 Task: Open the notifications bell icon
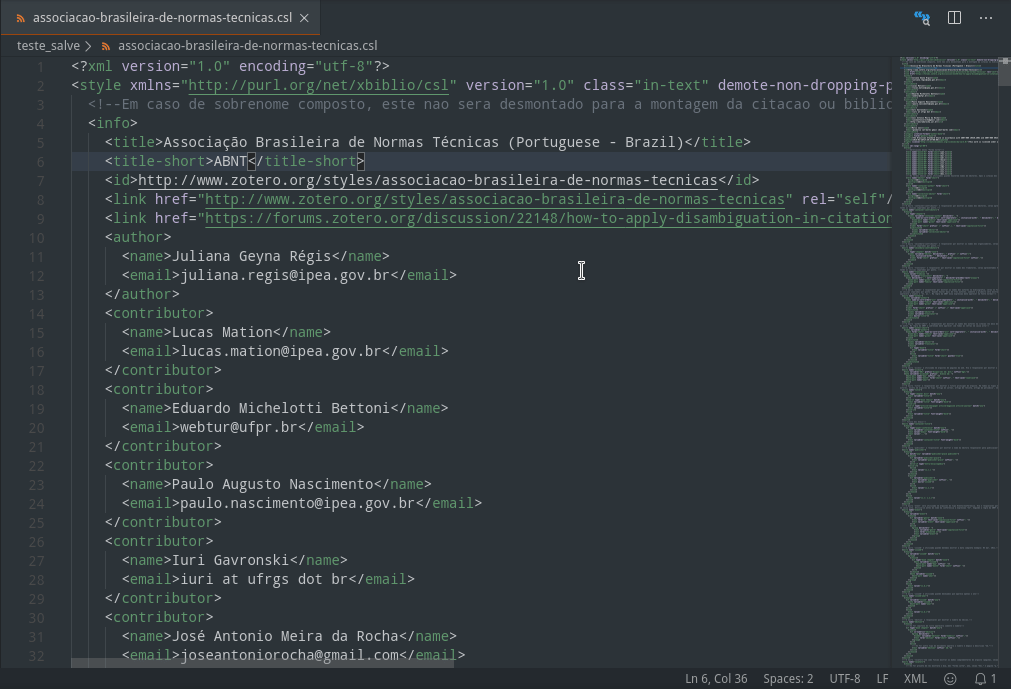click(x=985, y=679)
